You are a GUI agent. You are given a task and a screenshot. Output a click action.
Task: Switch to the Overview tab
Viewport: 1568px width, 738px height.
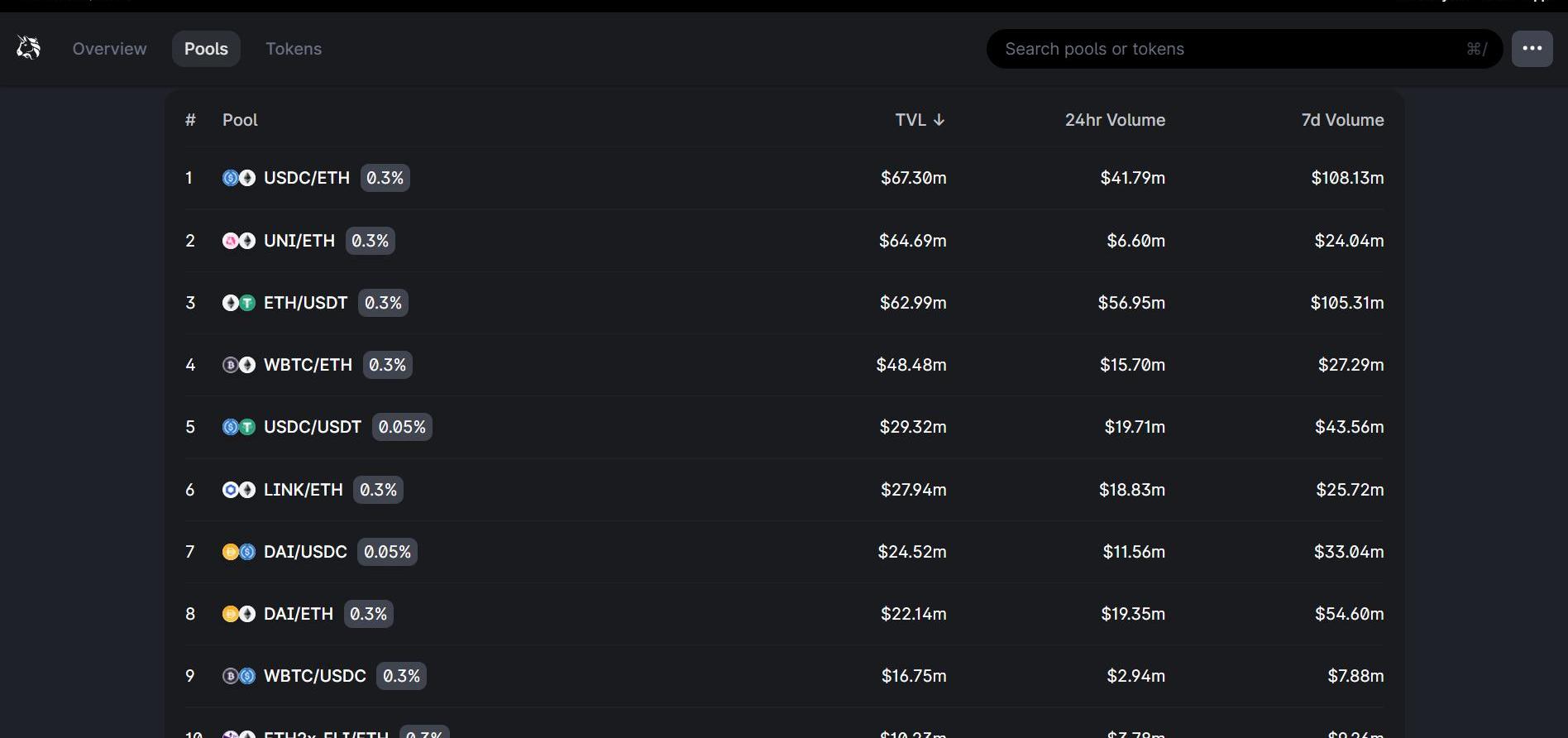[109, 49]
